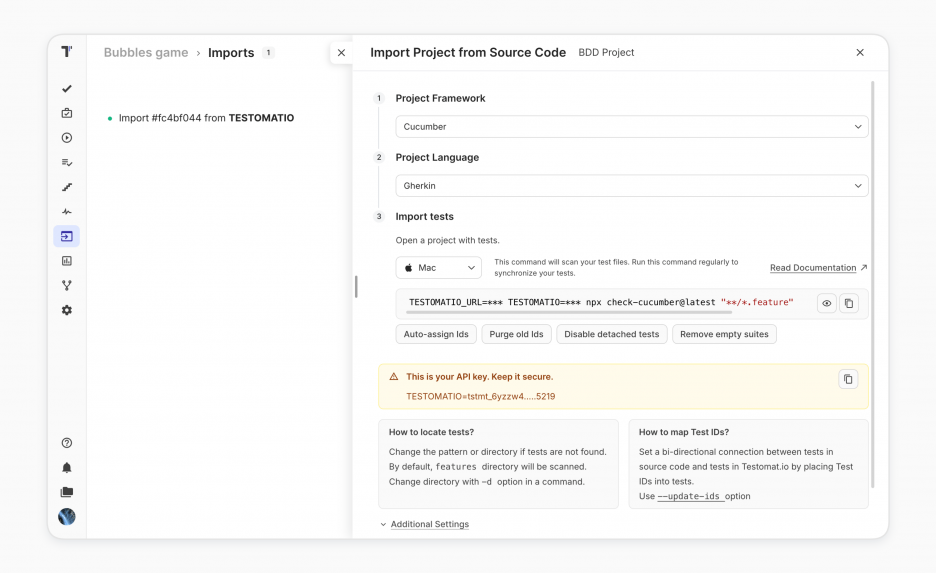Viewport: 936px width, 573px height.
Task: Toggle the Auto-assign Ids option
Action: pos(436,334)
